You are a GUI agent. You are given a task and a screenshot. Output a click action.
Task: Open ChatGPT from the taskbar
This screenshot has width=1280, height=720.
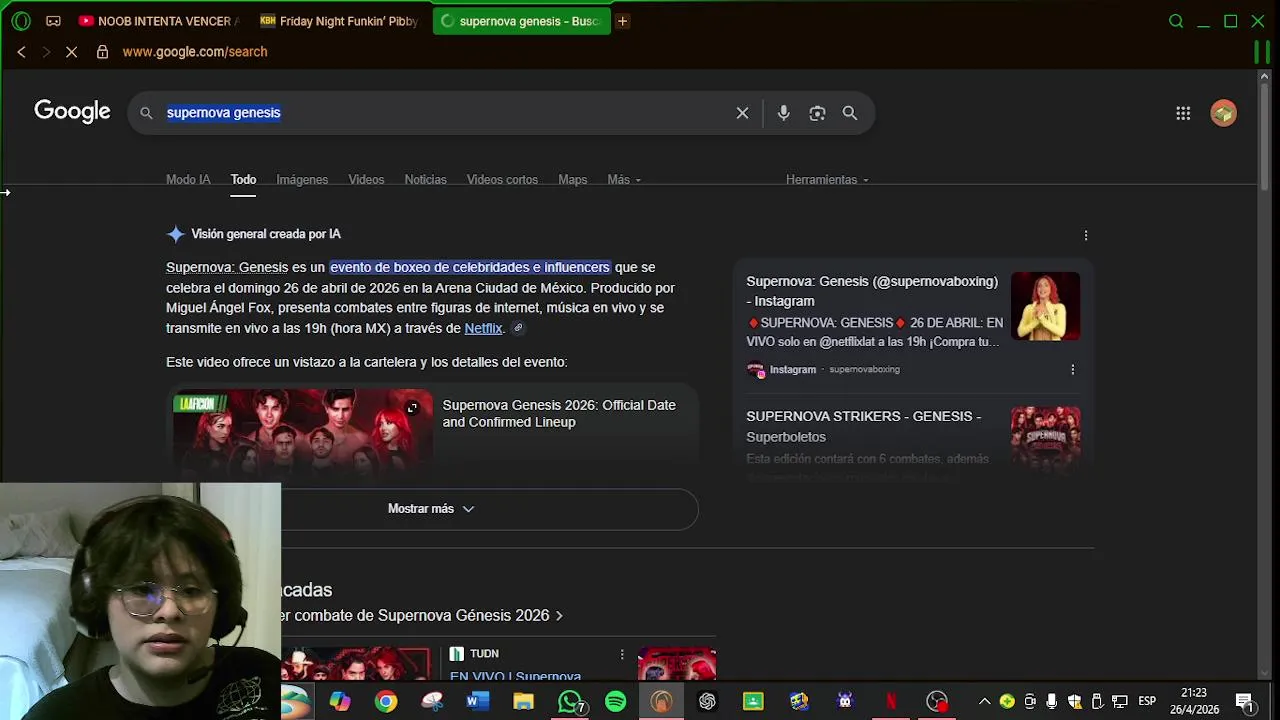click(707, 702)
